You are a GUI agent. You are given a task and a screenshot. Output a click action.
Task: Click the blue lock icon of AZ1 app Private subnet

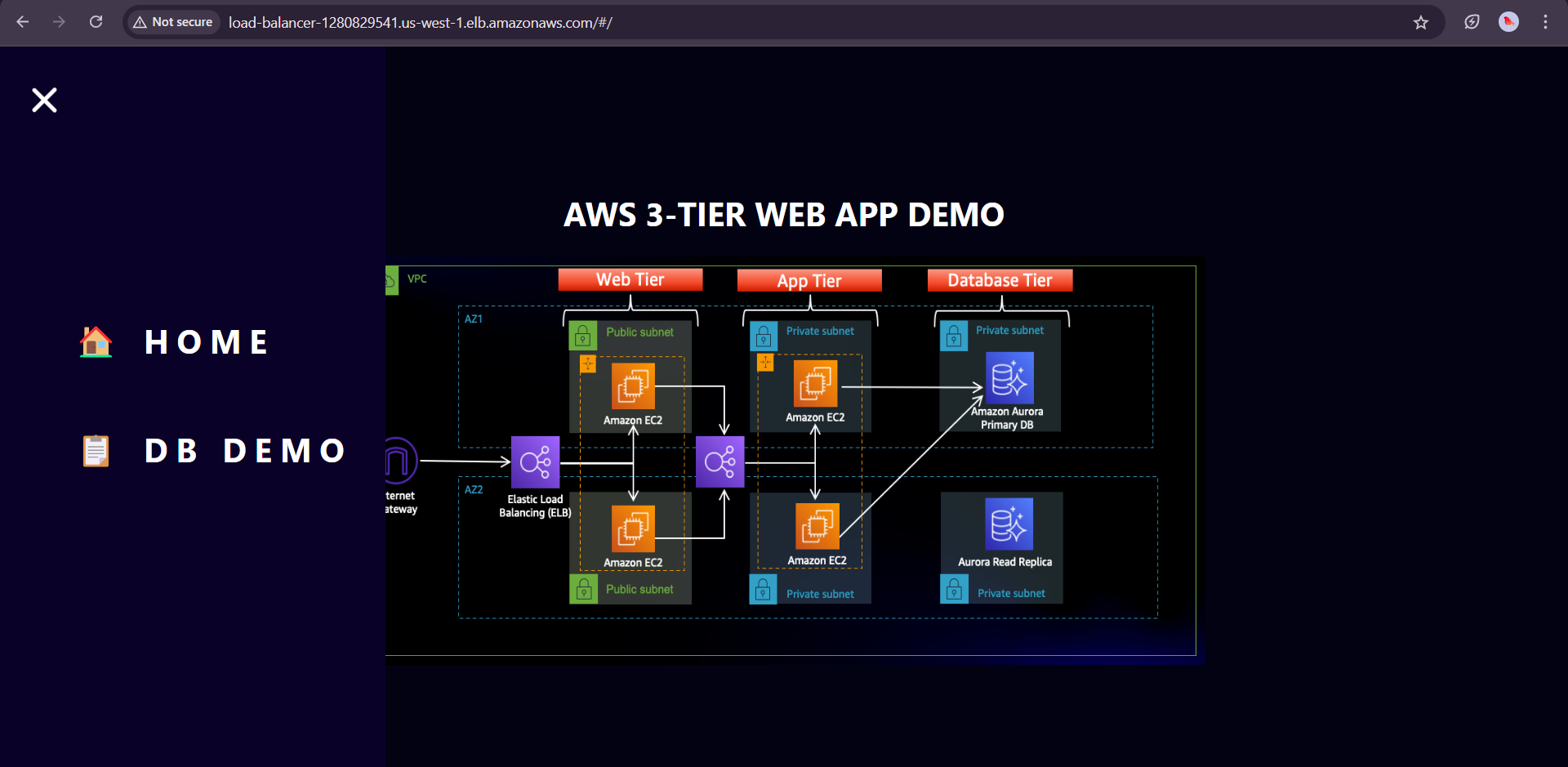pos(764,336)
